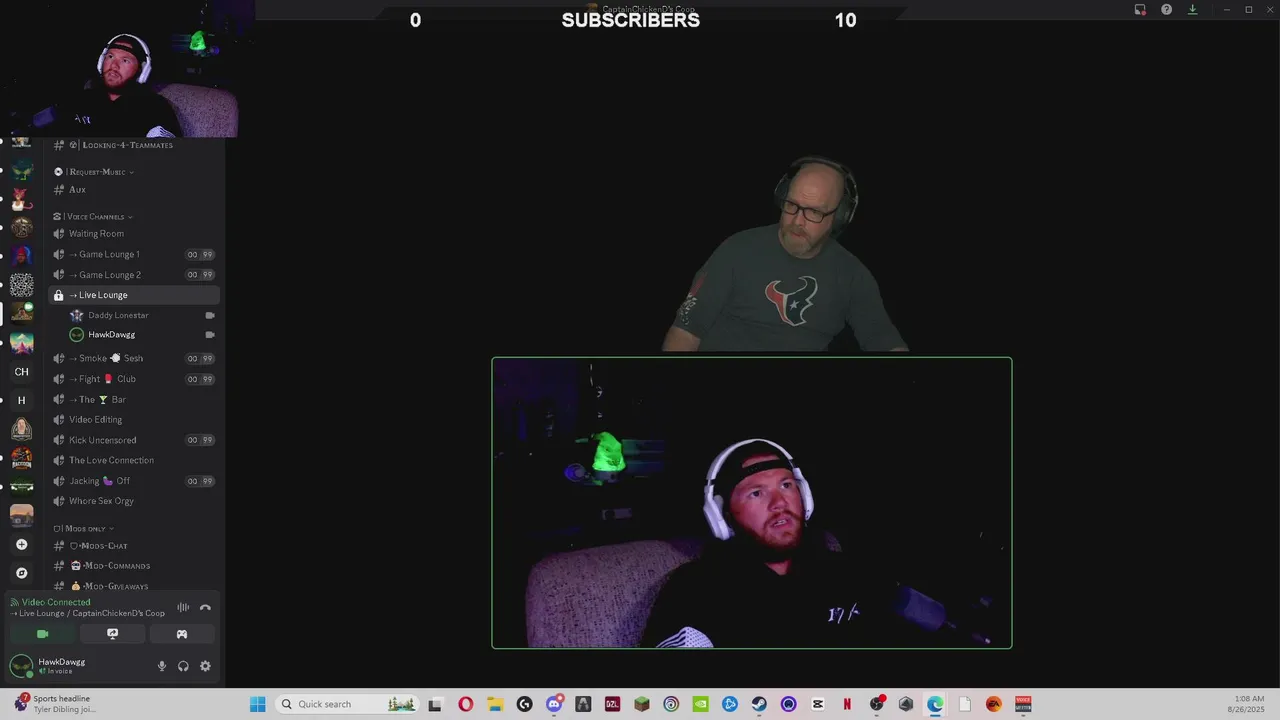Switch to Discord on the taskbar
1280x720 pixels.
click(x=554, y=704)
